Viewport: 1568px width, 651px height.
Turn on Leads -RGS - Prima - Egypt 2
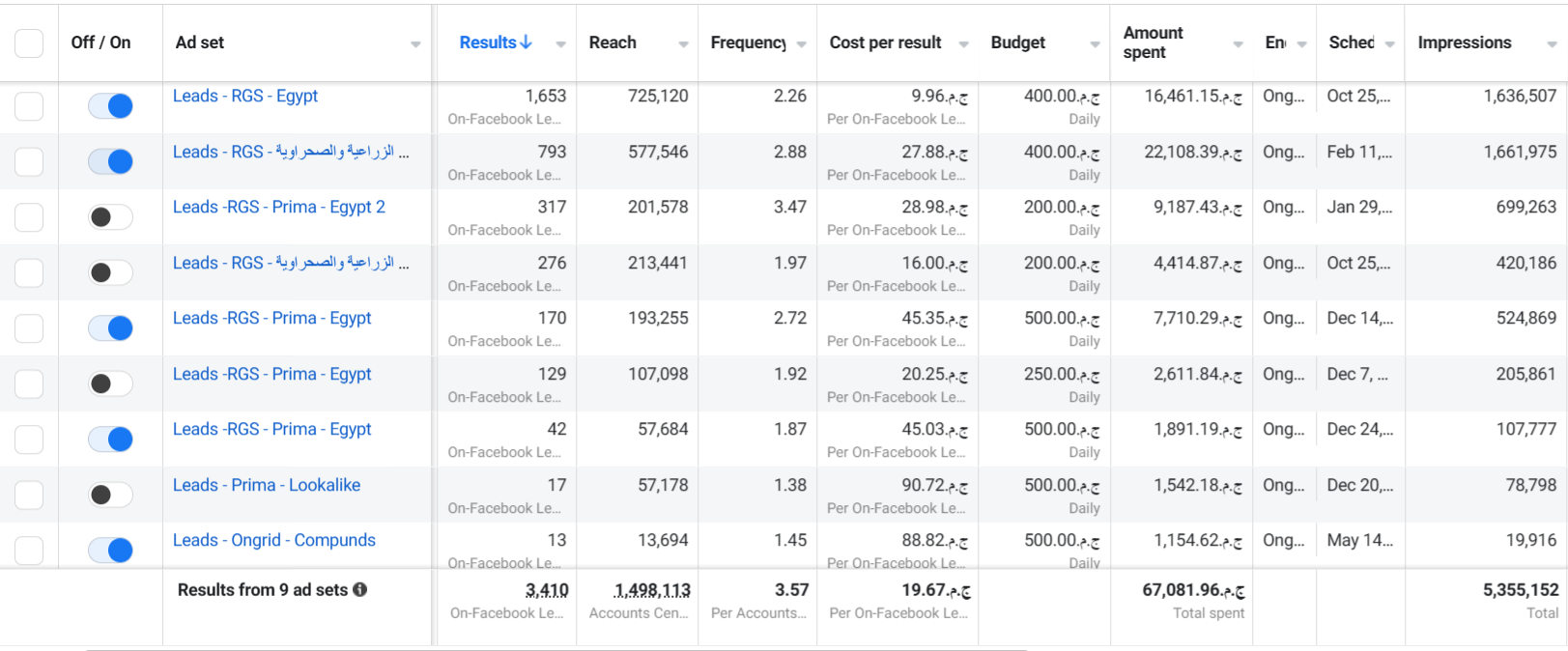click(110, 217)
